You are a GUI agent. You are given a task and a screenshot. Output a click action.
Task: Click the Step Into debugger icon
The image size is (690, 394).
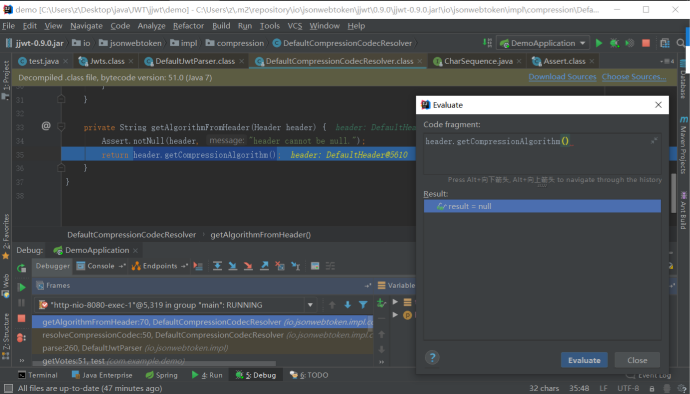coord(233,266)
